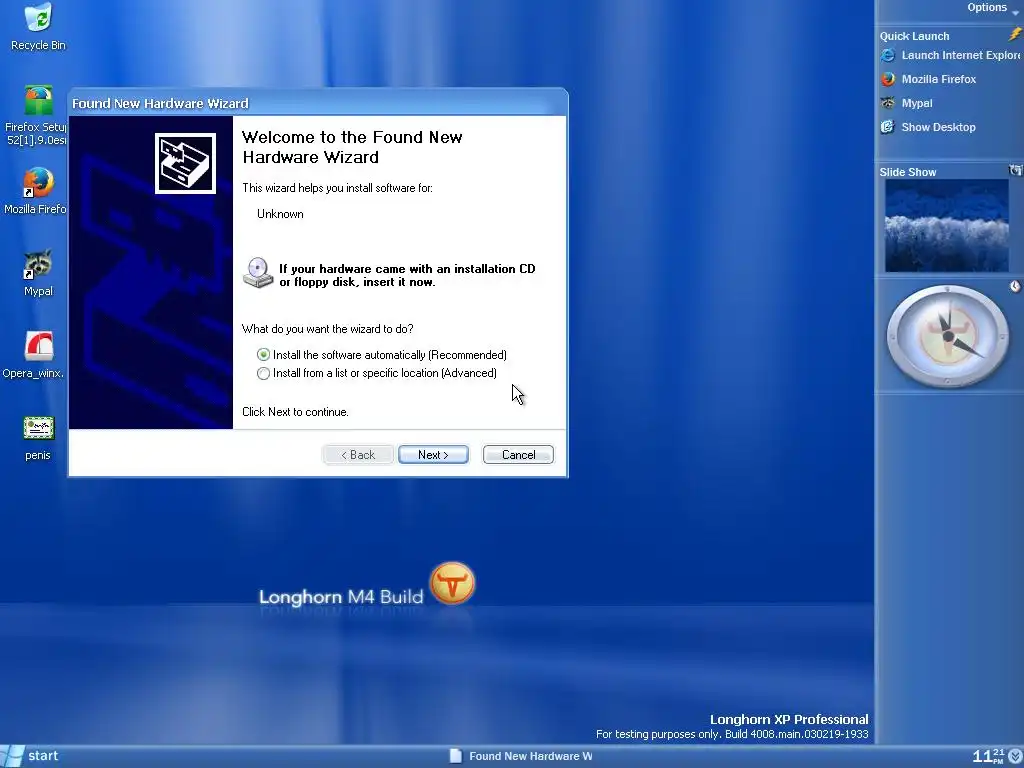Click the Found New Hardware taskbar button

pos(522,756)
